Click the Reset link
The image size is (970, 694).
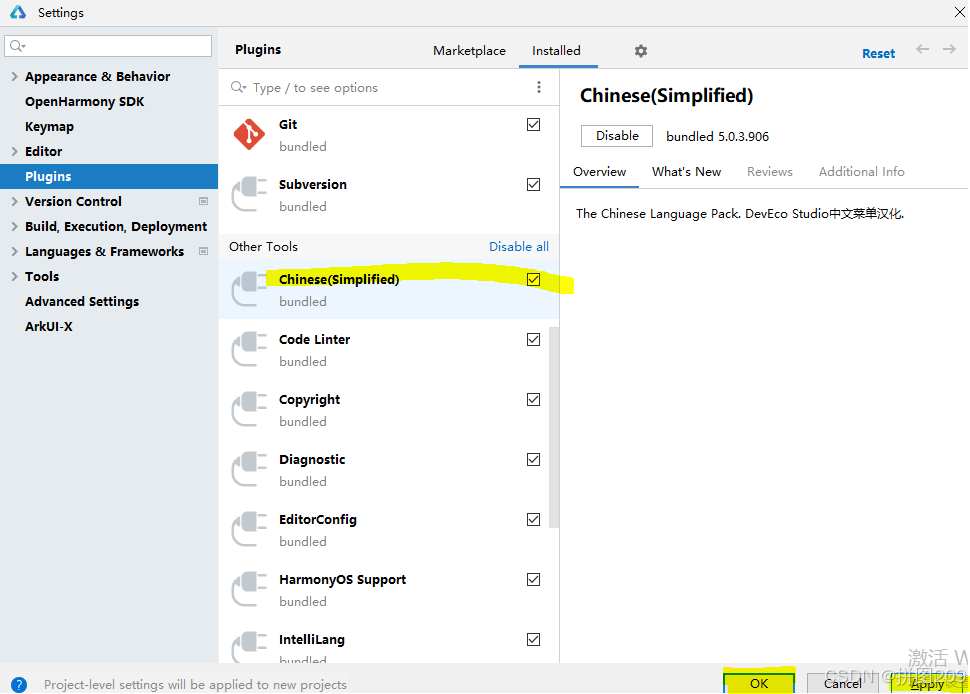(x=878, y=53)
